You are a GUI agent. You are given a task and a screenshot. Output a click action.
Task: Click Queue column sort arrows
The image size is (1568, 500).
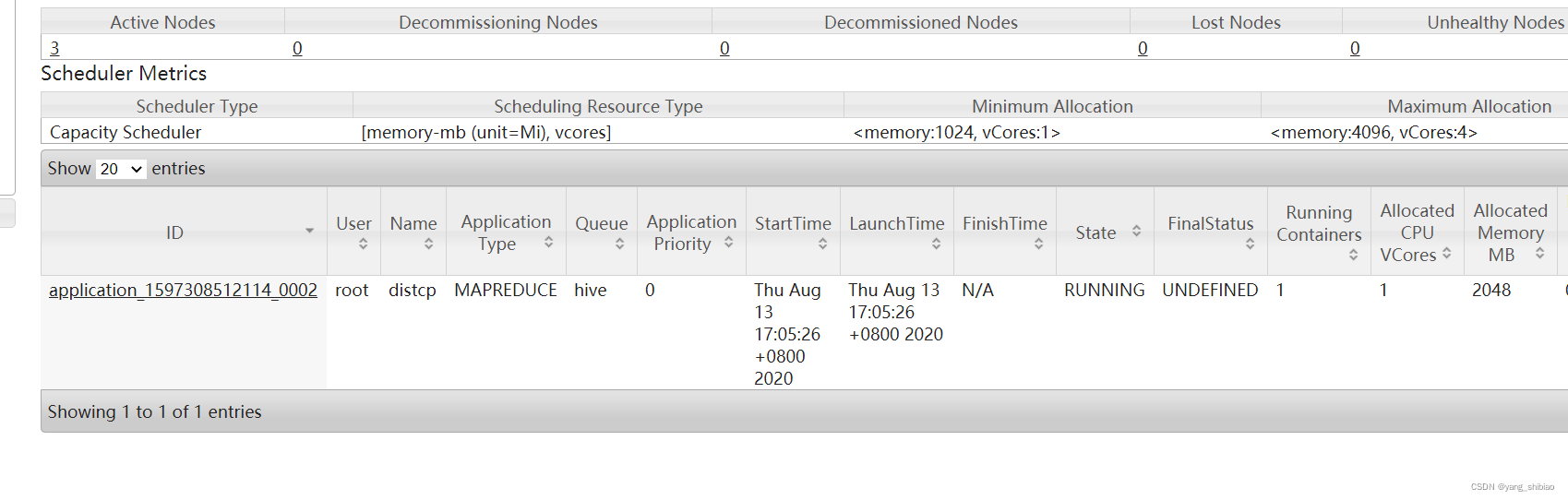tap(619, 244)
